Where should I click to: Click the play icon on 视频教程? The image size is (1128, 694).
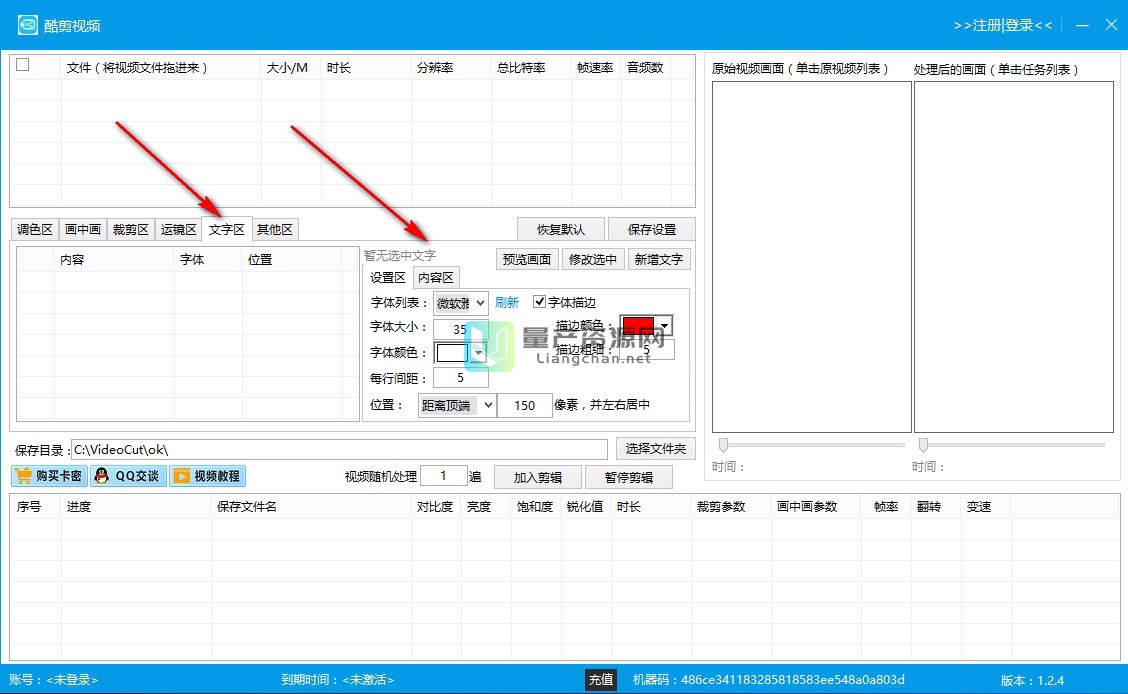pyautogui.click(x=181, y=475)
